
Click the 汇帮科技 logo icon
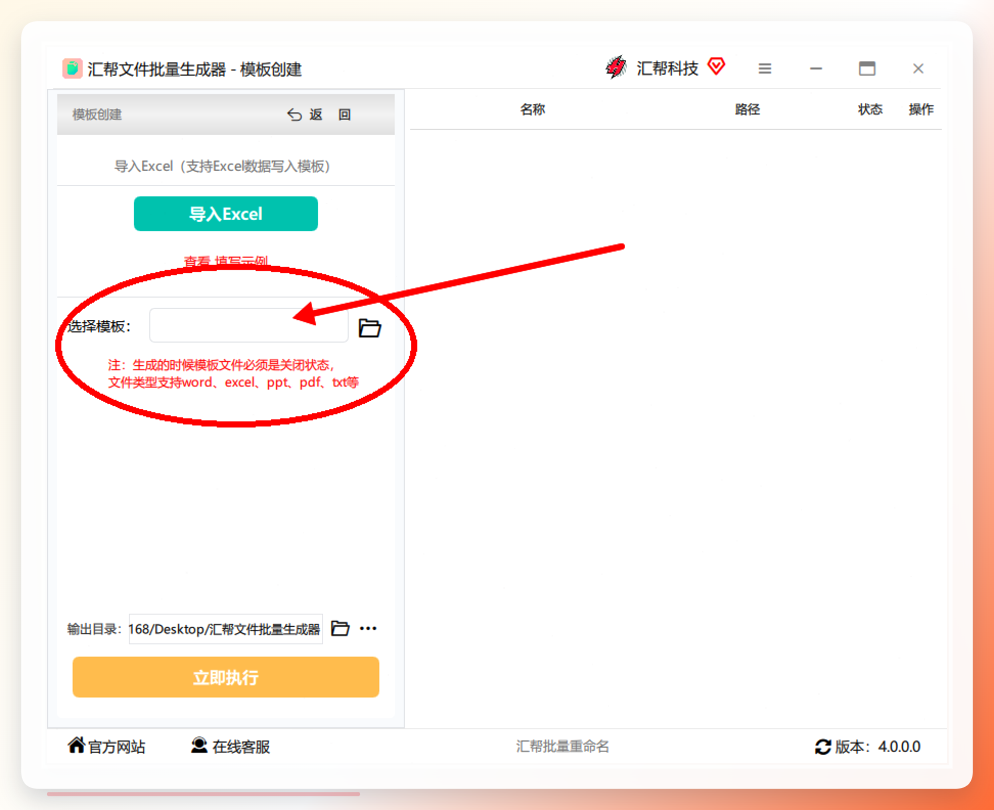click(x=616, y=67)
